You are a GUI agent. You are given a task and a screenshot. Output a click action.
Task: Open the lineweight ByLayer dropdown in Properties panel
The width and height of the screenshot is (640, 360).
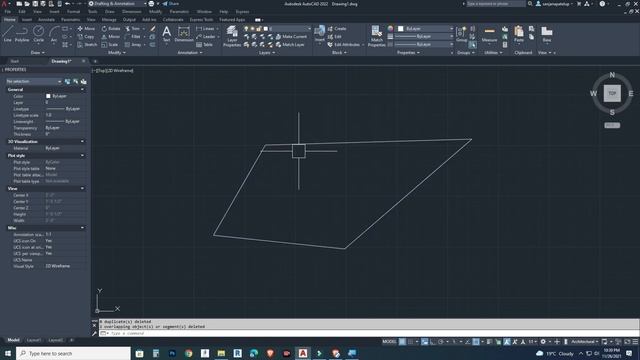tap(425, 36)
